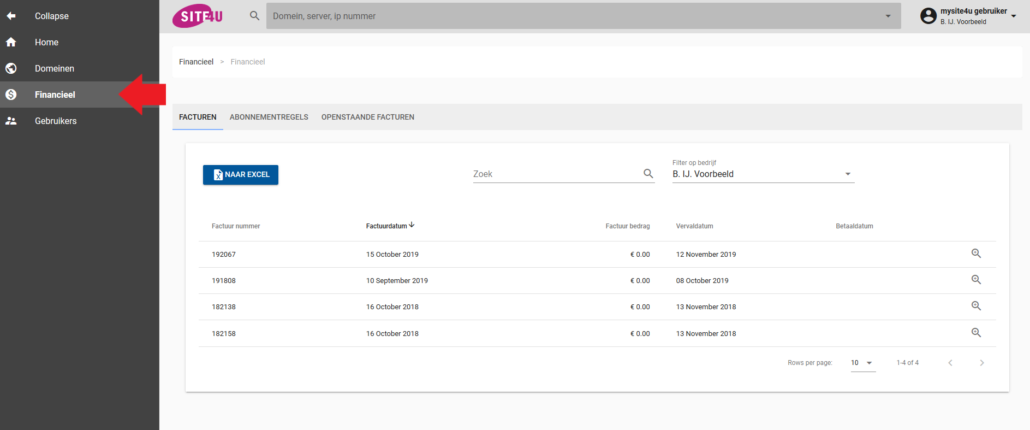The height and width of the screenshot is (430, 1030).
Task: Click the Home house icon in sidebar
Action: coord(11,43)
